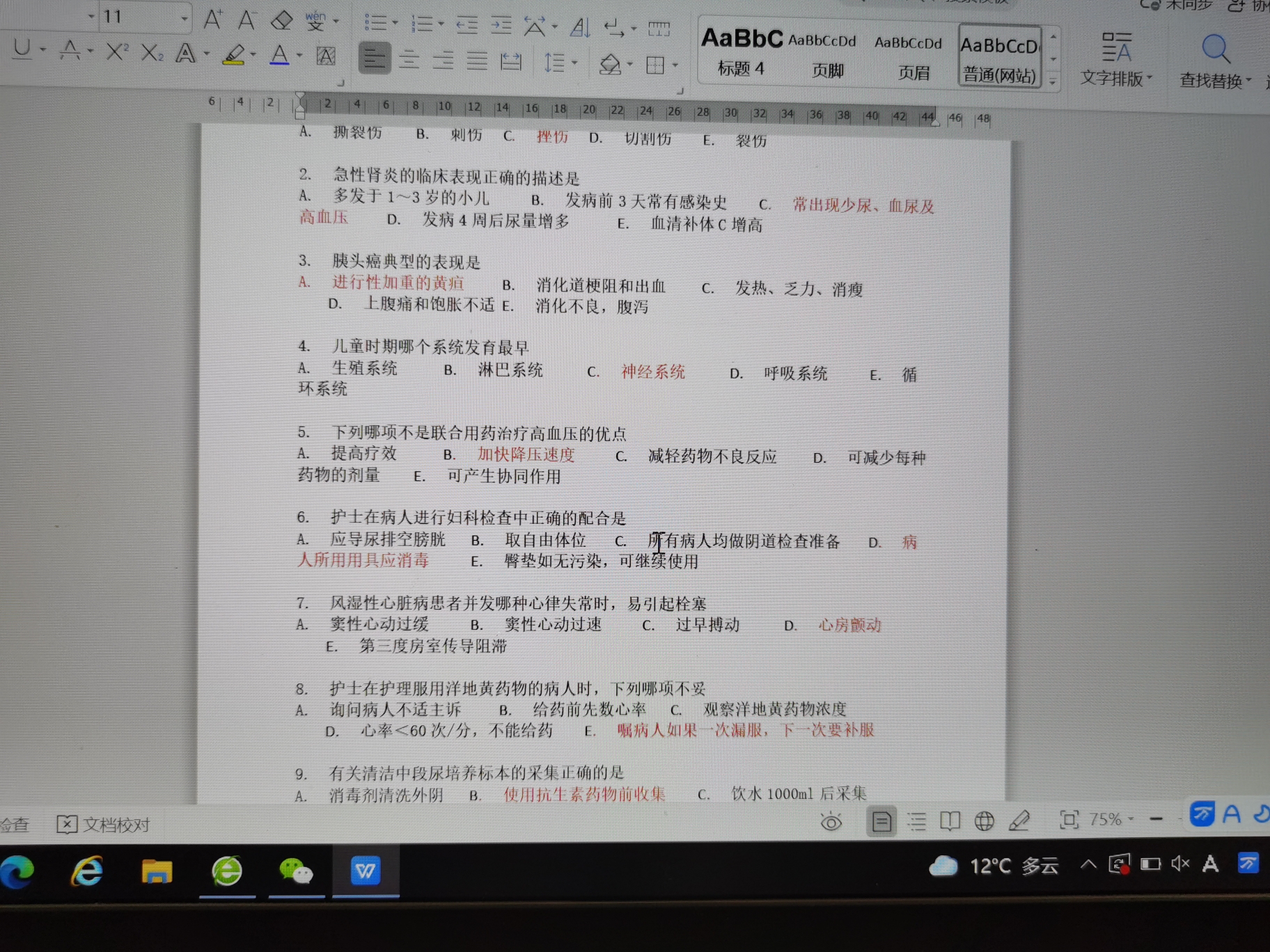
Task: Open 文字排版 text layout menu
Action: click(1115, 61)
